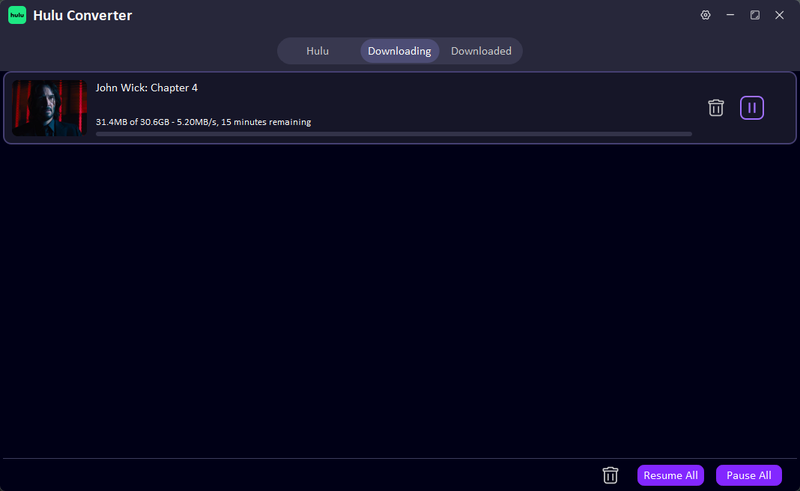Click the title text John Wick: Chapter 4

tap(146, 88)
